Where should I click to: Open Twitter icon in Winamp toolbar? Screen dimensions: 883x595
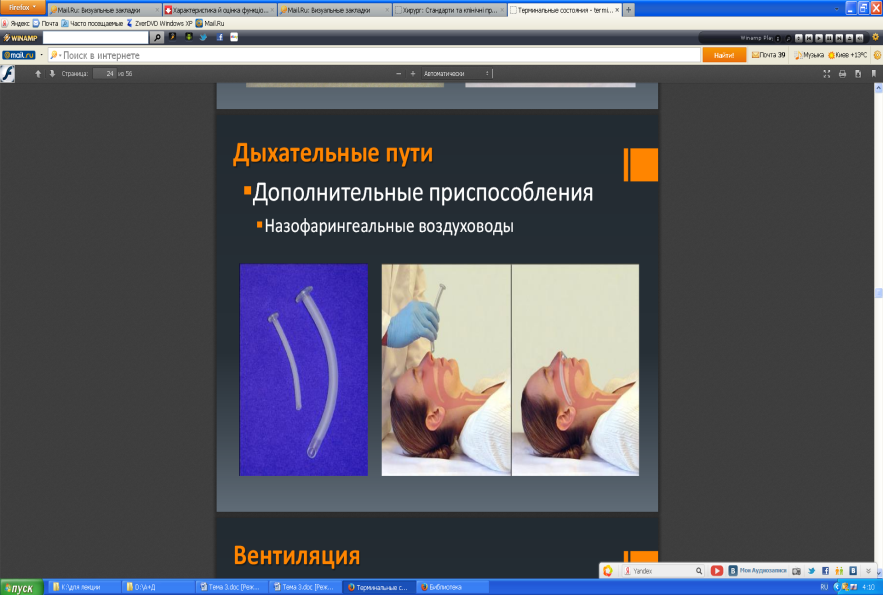[x=203, y=37]
